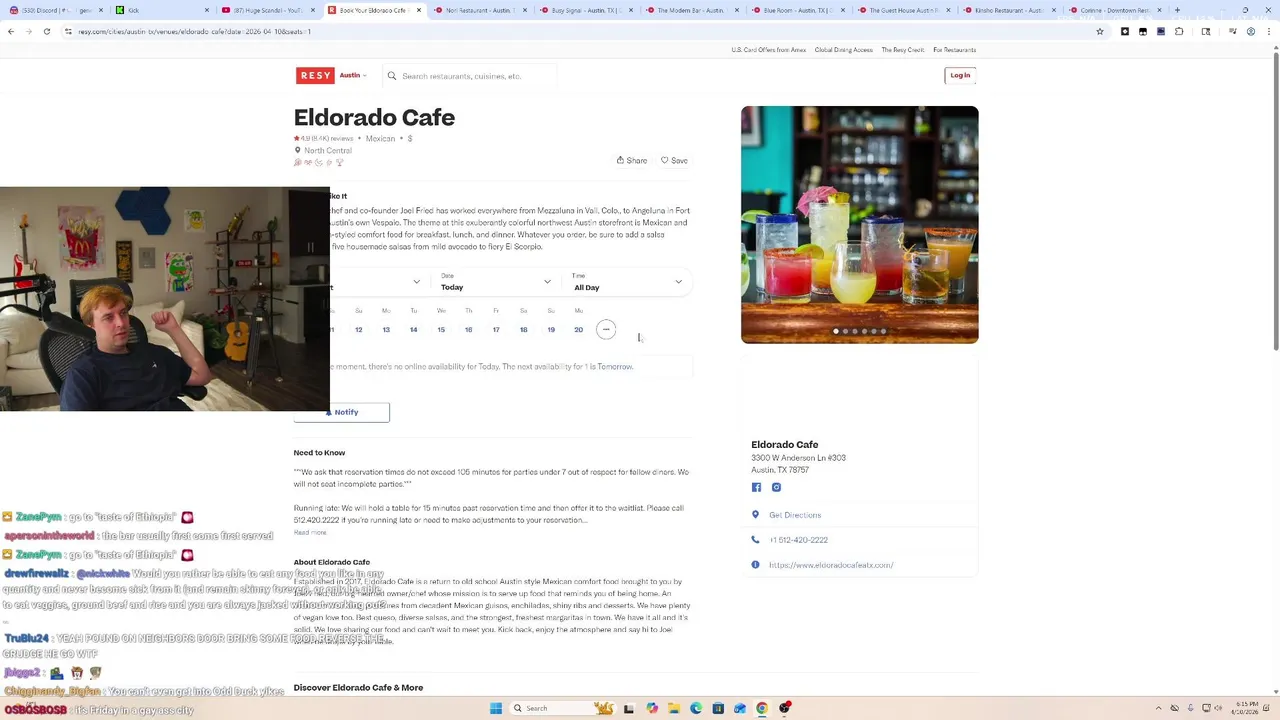Click the dollar-sign price label
Viewport: 1280px width, 720px height.
pyautogui.click(x=410, y=138)
